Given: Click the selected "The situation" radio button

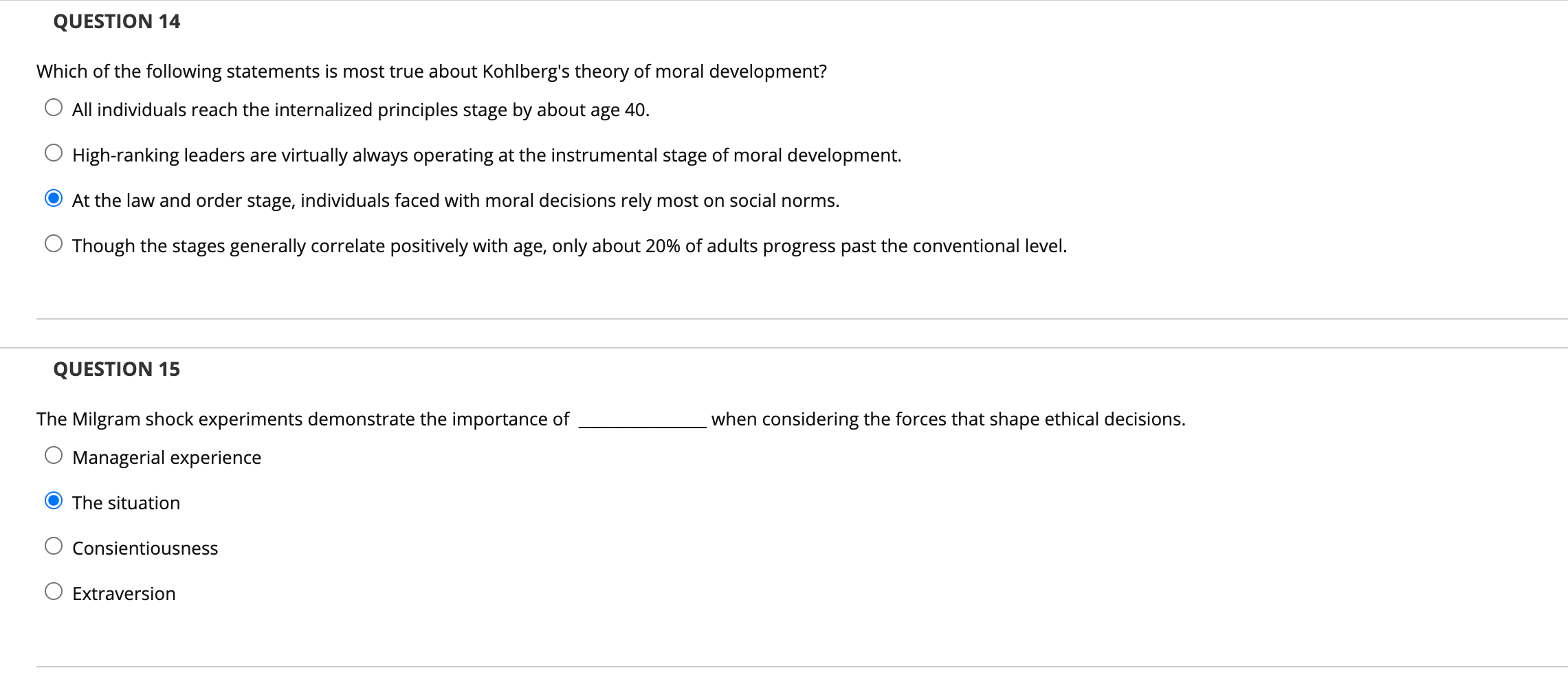Looking at the screenshot, I should coord(54,500).
